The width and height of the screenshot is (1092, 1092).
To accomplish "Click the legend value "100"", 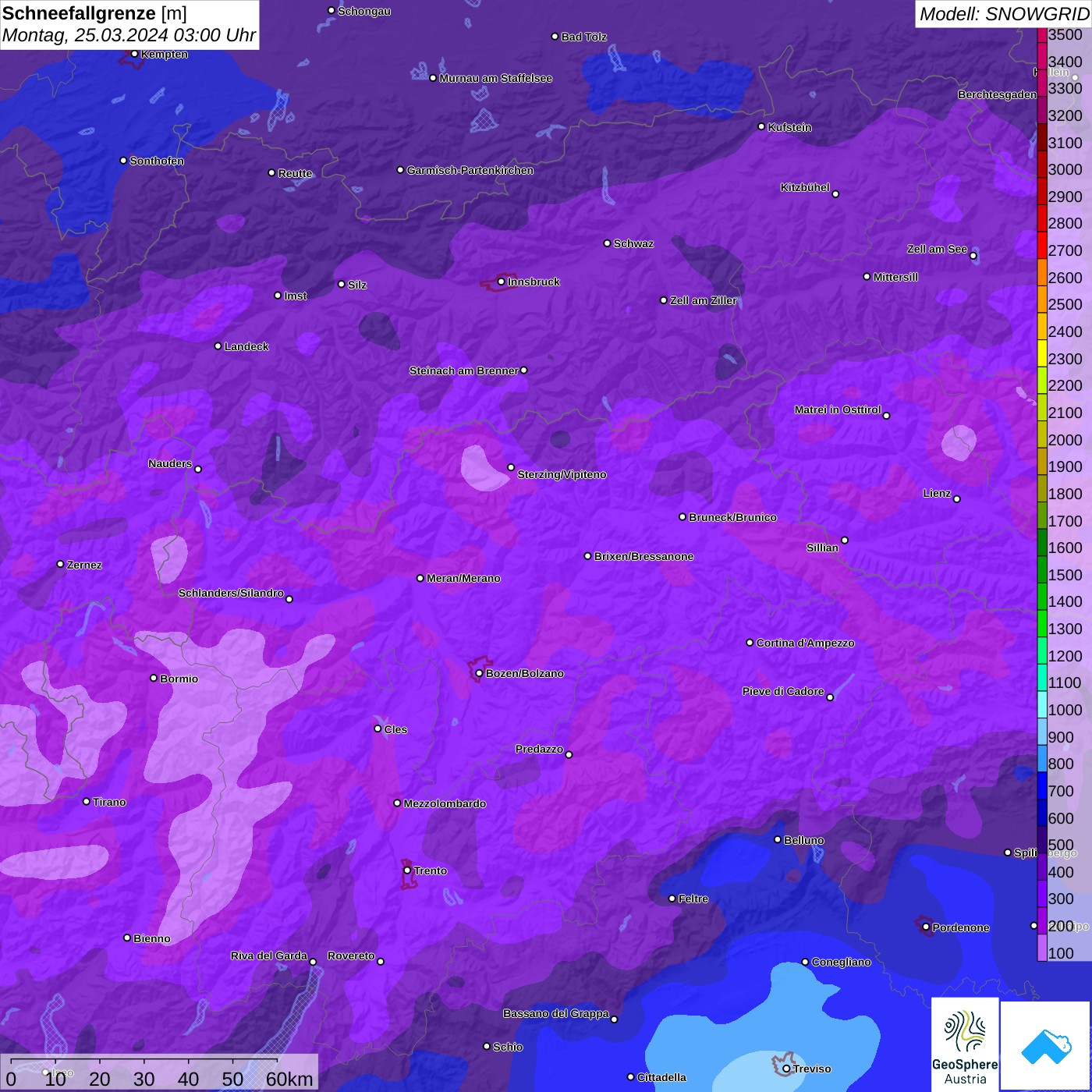I will pos(1061,953).
